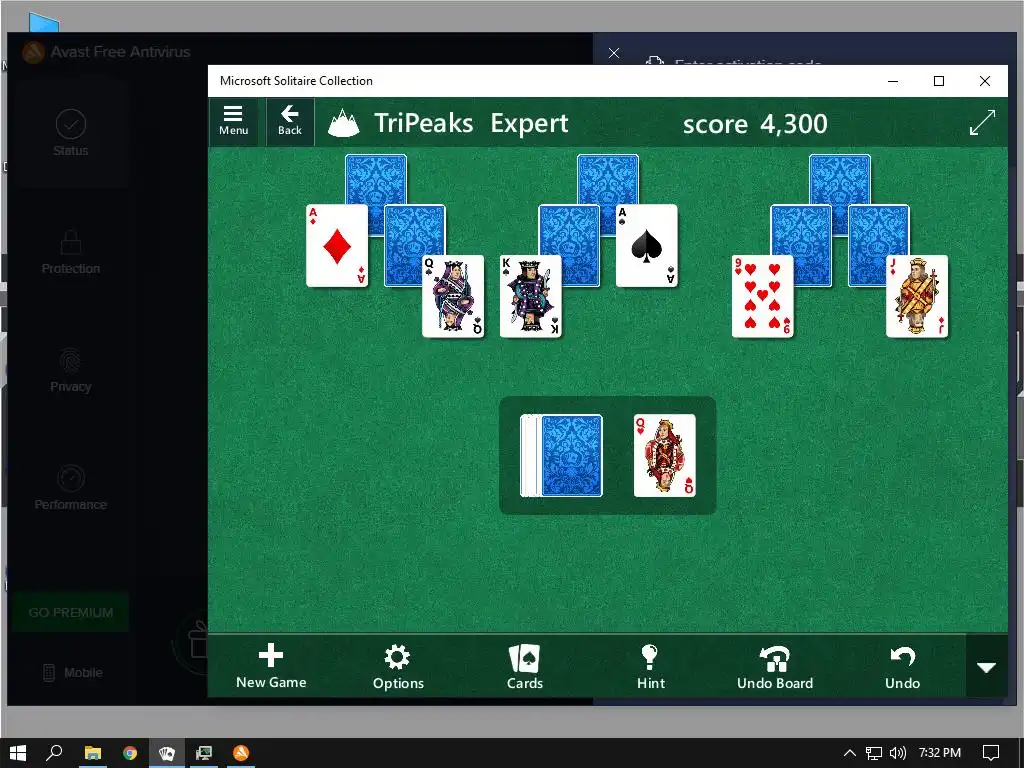Image resolution: width=1024 pixels, height=768 pixels.
Task: Switch to Solitaire taskbar icon
Action: click(167, 753)
